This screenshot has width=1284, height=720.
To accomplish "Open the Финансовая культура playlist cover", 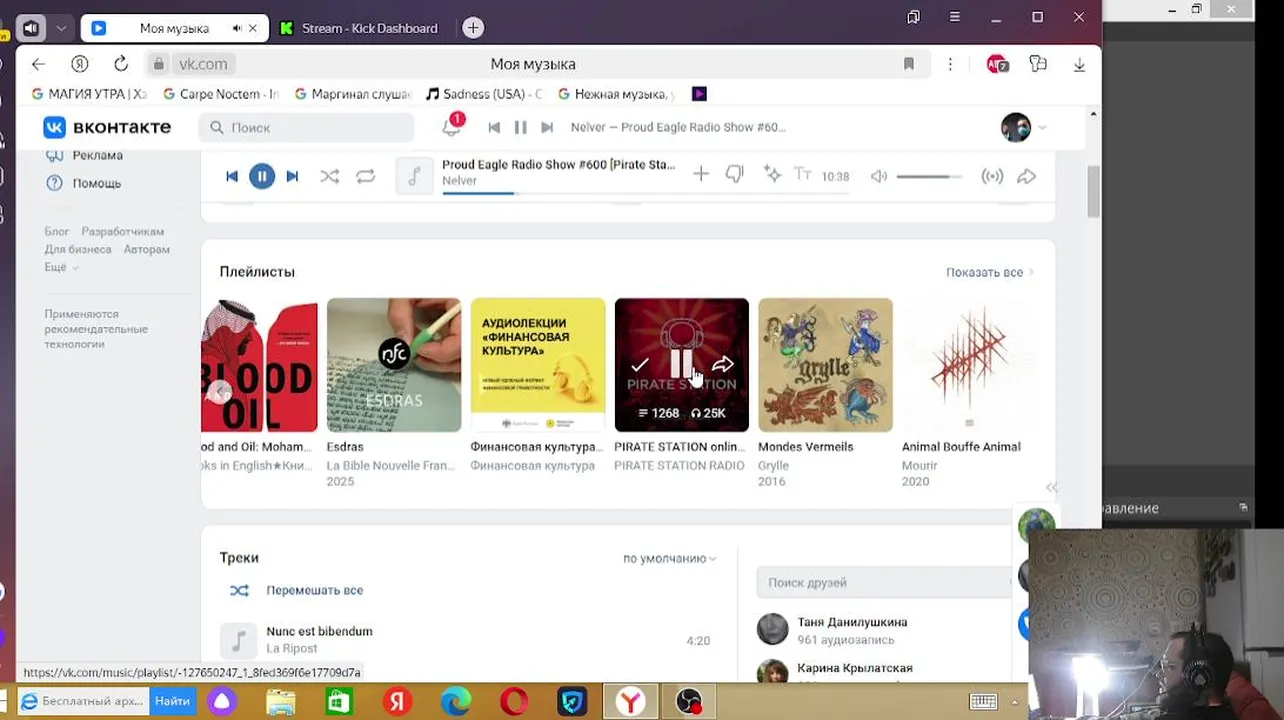I will pyautogui.click(x=538, y=365).
